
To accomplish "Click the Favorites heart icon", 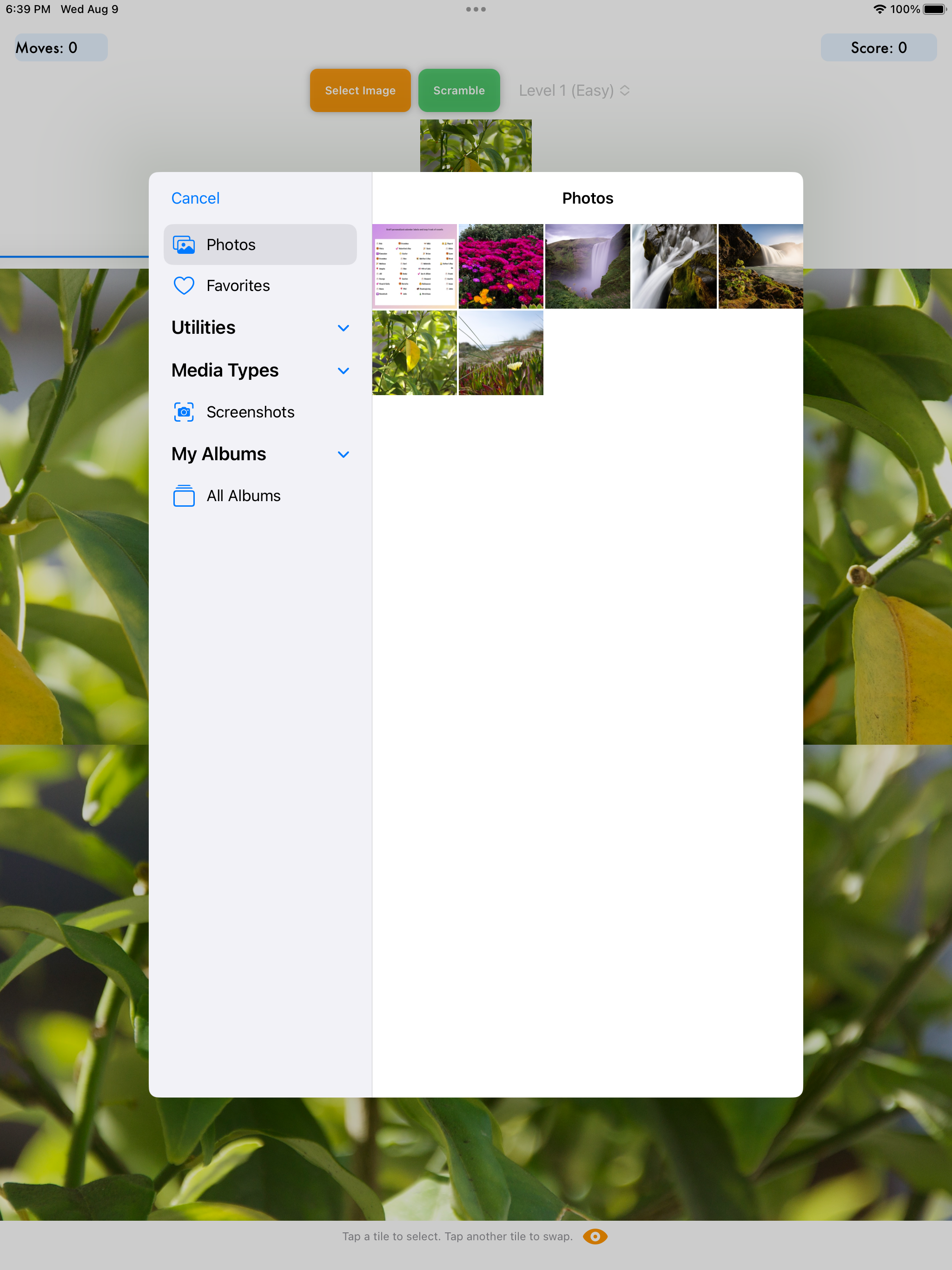I will 184,285.
